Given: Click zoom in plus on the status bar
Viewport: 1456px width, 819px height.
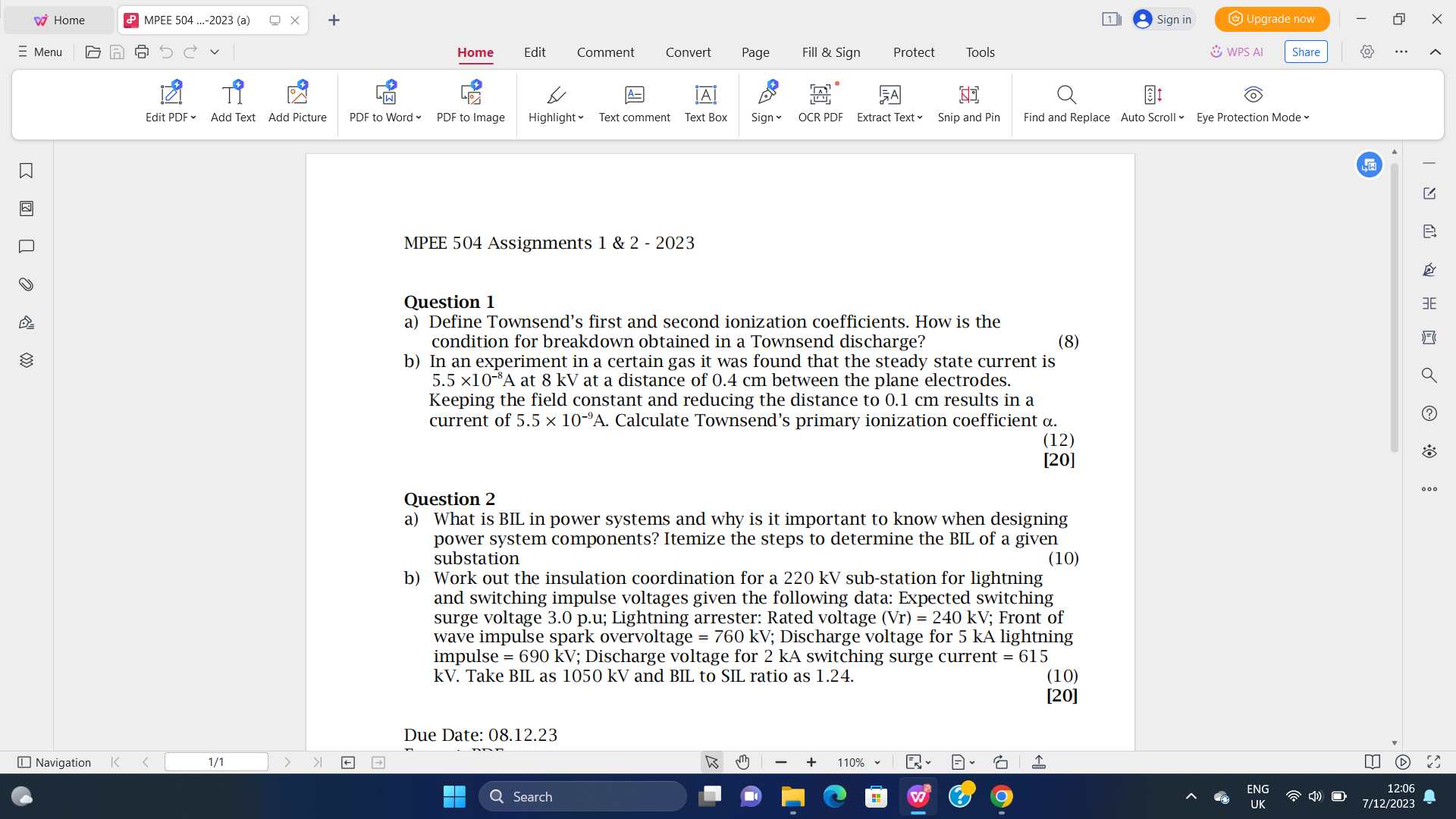Looking at the screenshot, I should click(x=811, y=762).
